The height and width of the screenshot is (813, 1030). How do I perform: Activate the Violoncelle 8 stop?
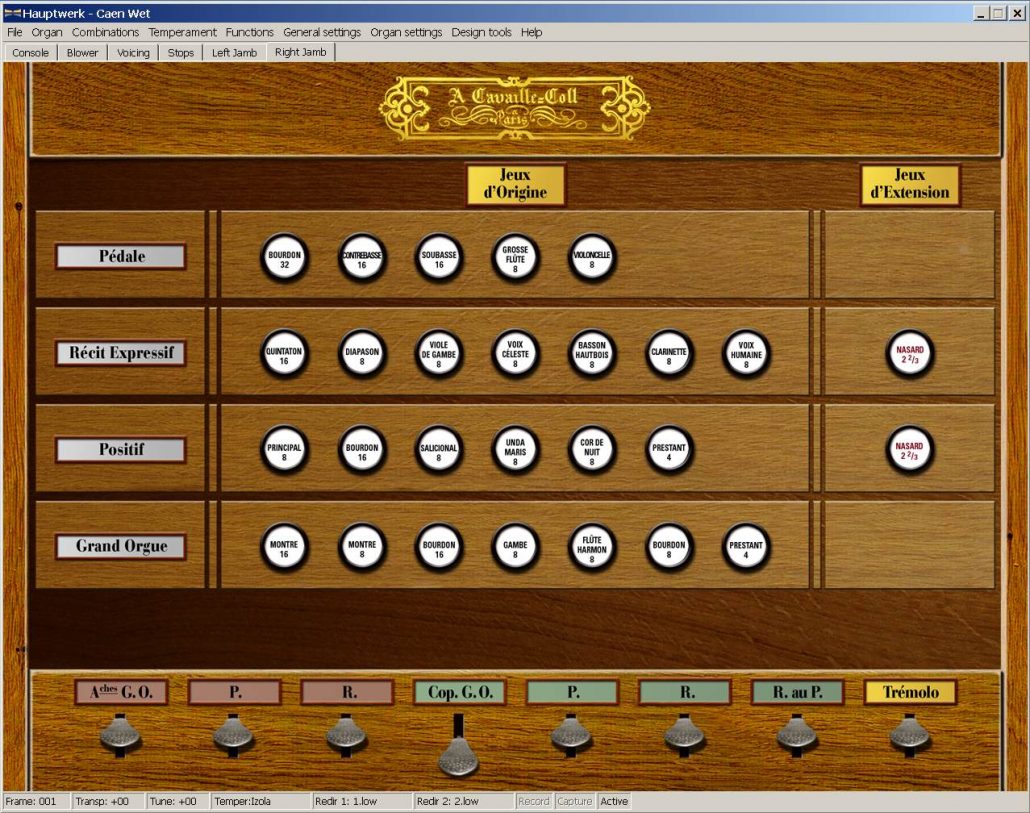[x=592, y=258]
